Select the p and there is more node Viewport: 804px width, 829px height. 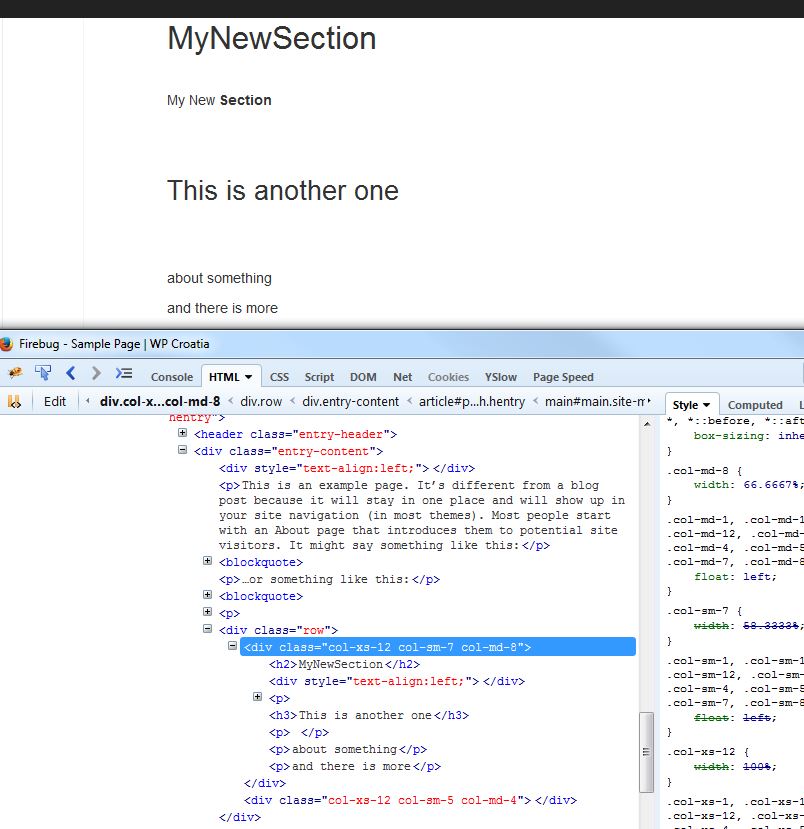pyautogui.click(x=355, y=767)
